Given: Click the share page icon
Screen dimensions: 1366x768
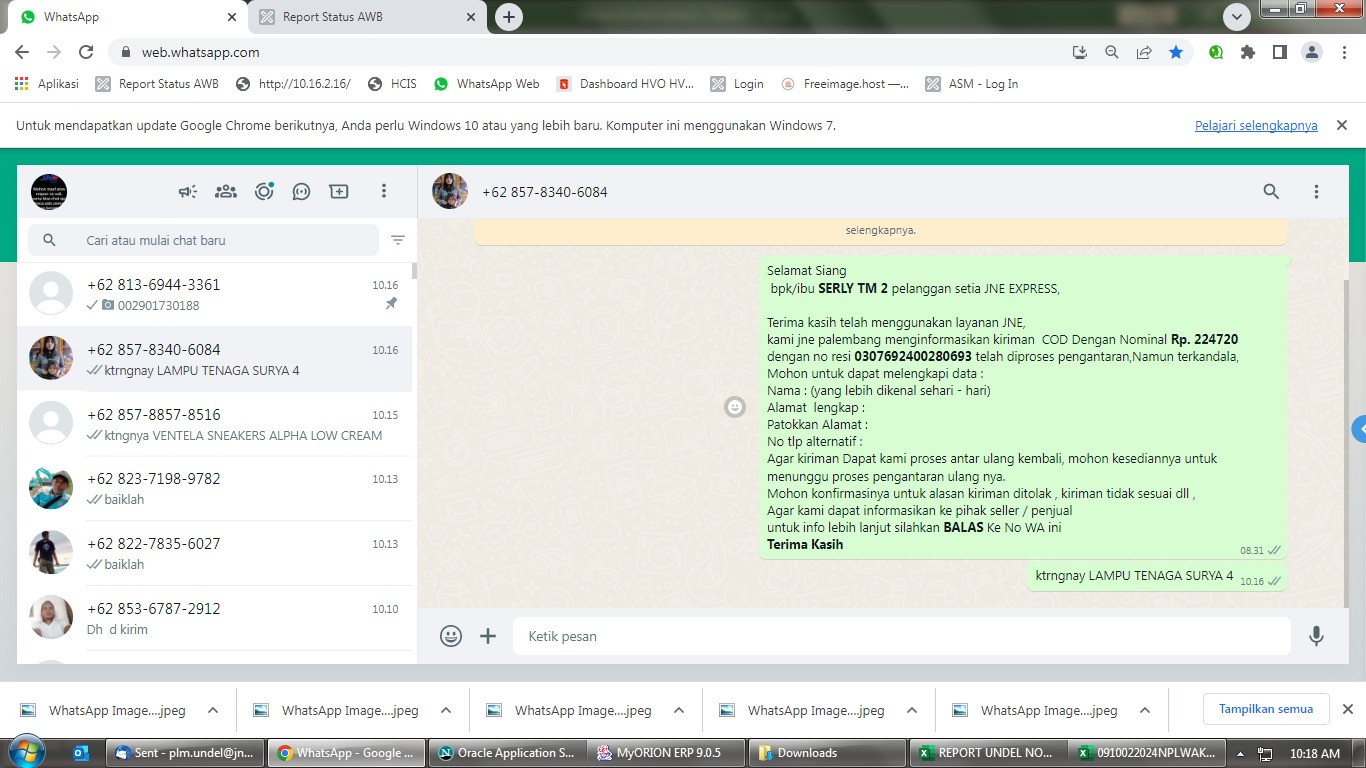Looking at the screenshot, I should tap(1144, 52).
